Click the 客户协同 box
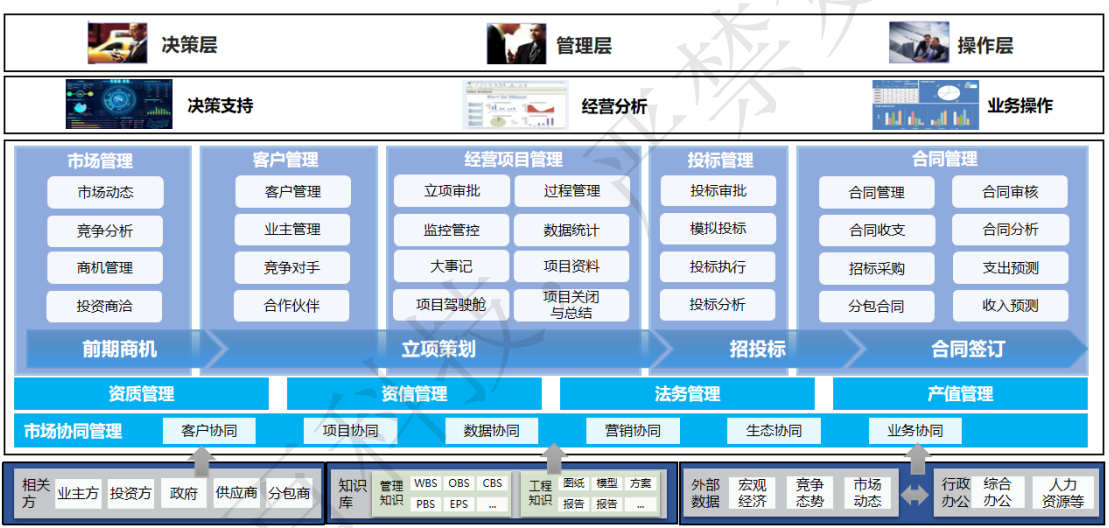The image size is (1109, 528). point(209,430)
